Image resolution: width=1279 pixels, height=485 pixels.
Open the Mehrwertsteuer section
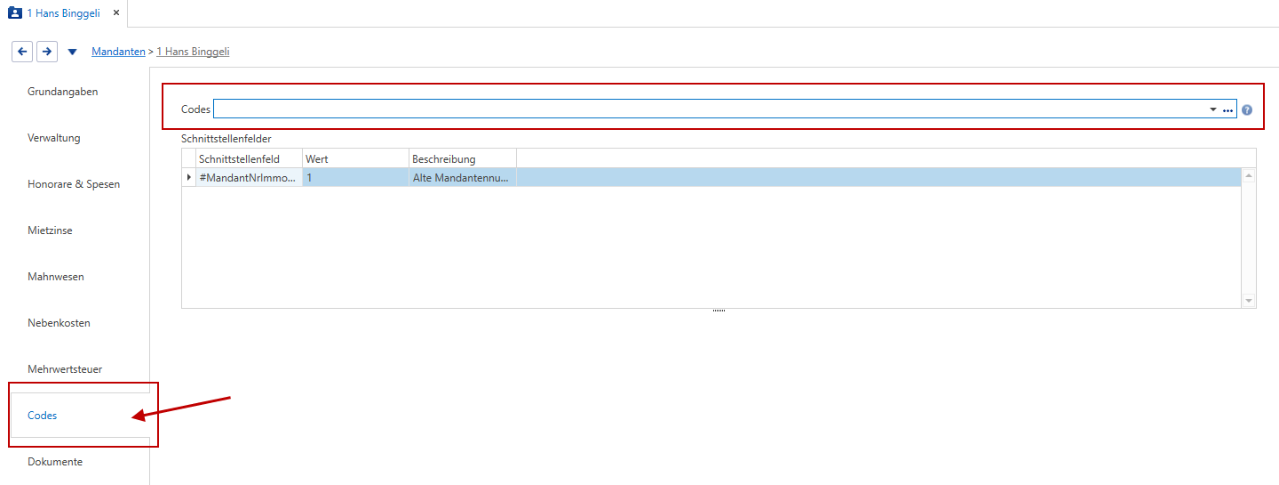click(65, 369)
